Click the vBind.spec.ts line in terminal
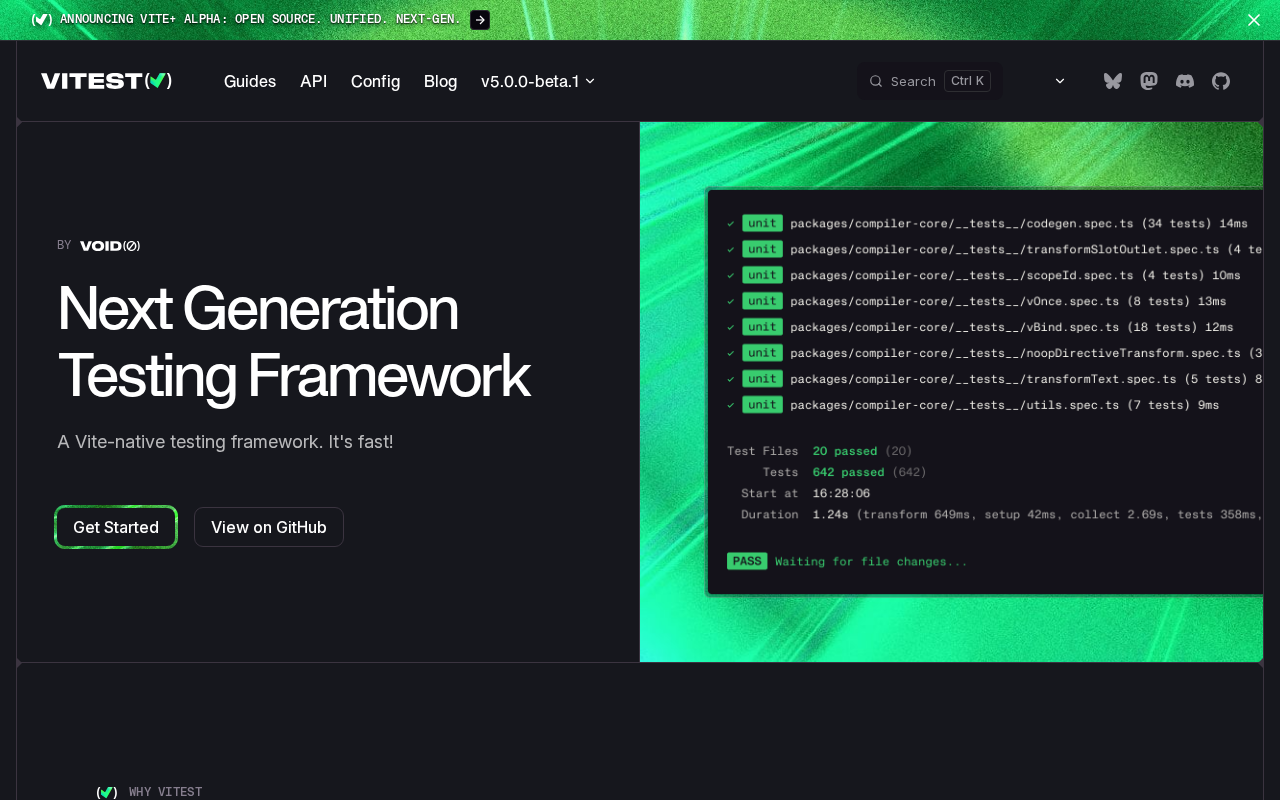This screenshot has width=1280, height=800. pyautogui.click(x=980, y=327)
